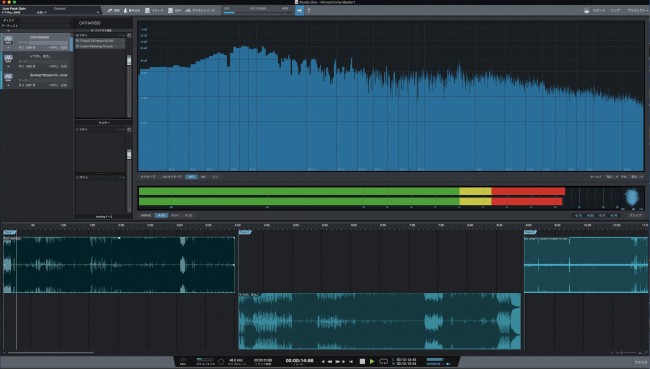Image resolution: width=650 pixels, height=369 pixels.
Task: Open the track inserts settings gear icon
Action: pos(129,36)
